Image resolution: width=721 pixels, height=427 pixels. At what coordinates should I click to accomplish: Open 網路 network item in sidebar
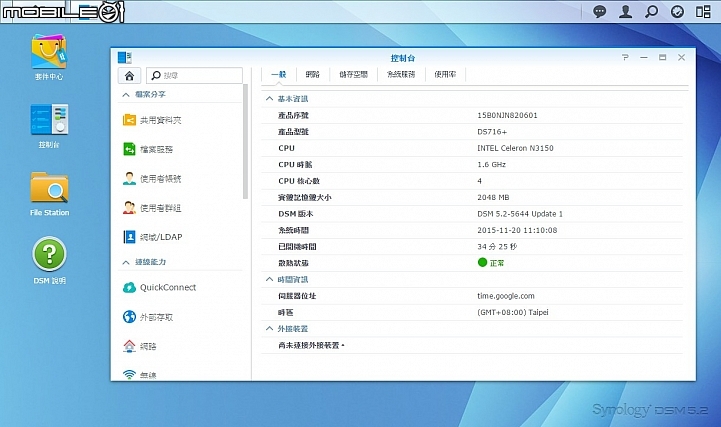[140, 346]
